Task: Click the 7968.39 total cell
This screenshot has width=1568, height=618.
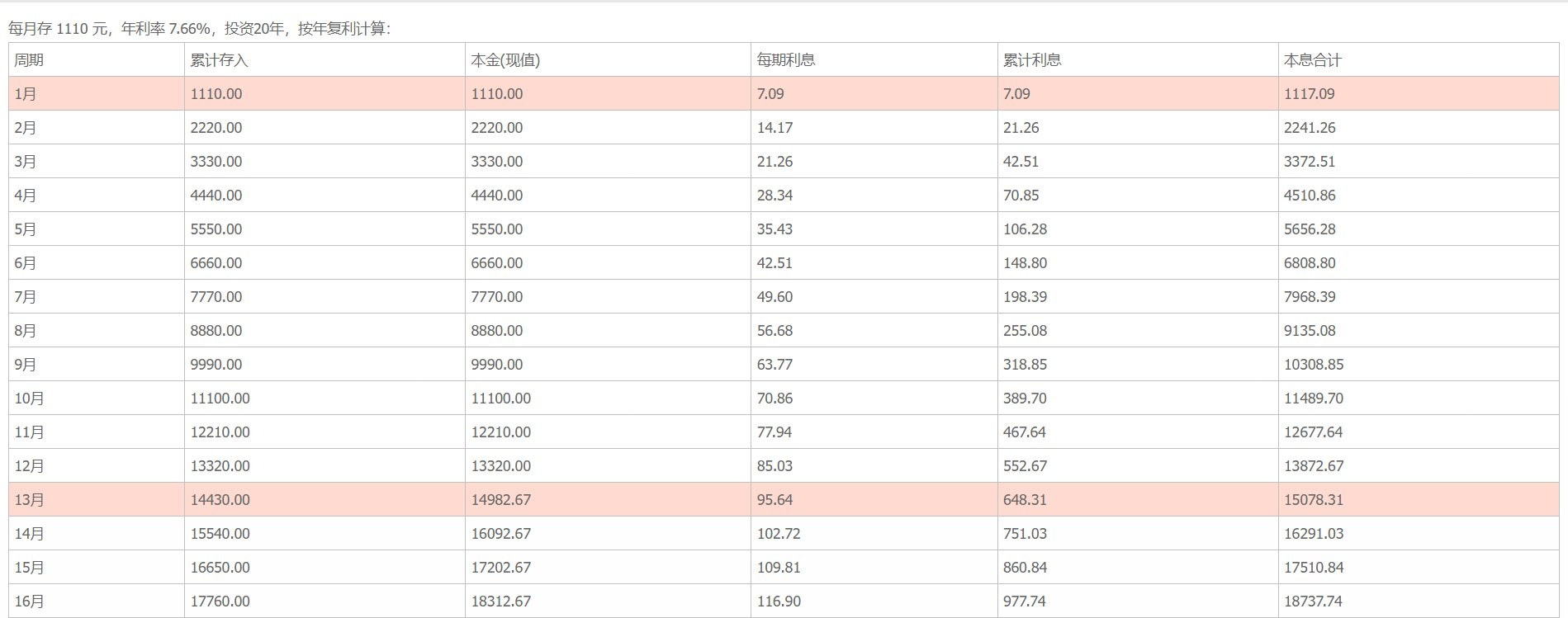Action: 1419,297
